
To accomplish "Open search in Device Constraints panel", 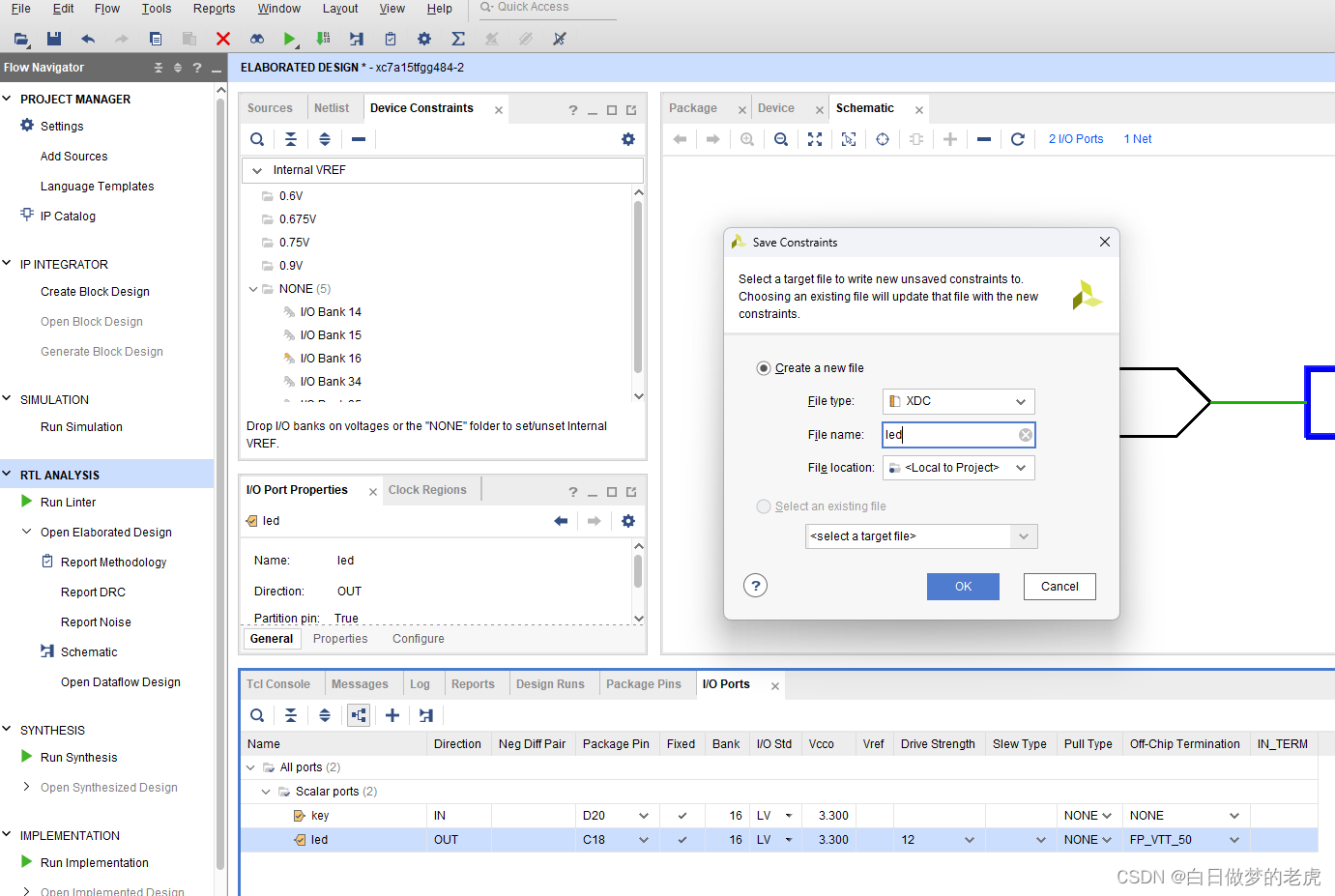I will (x=257, y=139).
